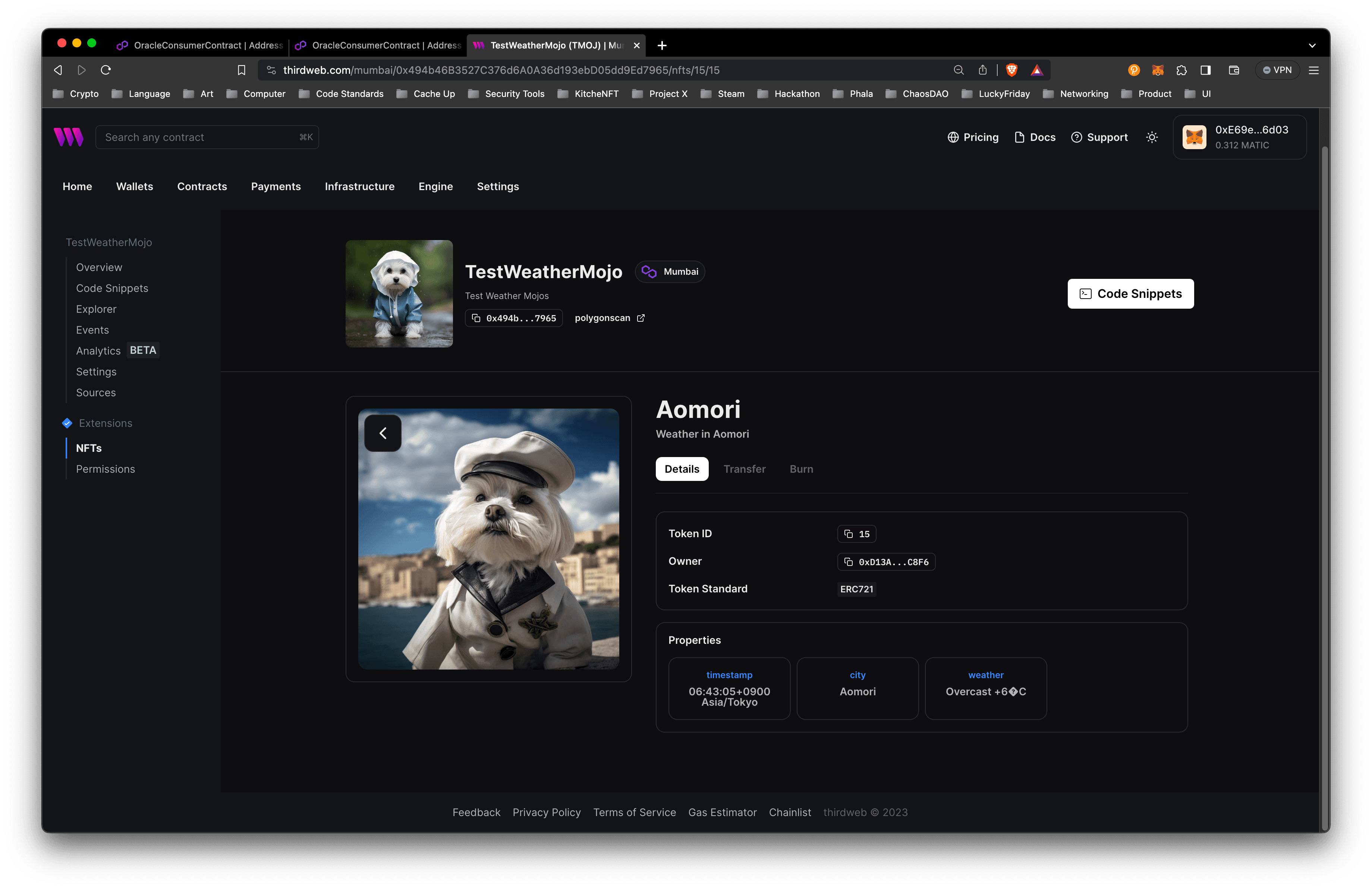
Task: Open polygonscan external link
Action: pyautogui.click(x=609, y=318)
